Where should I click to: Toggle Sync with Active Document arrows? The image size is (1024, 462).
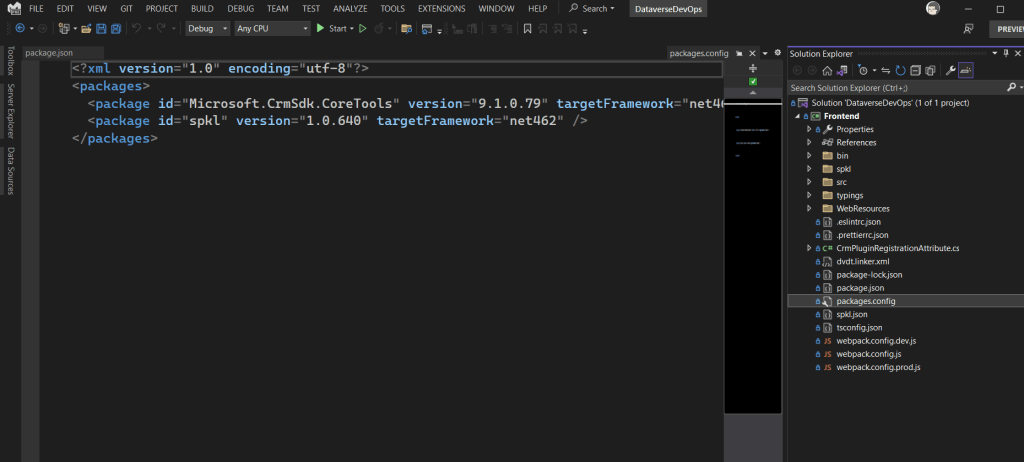[886, 71]
